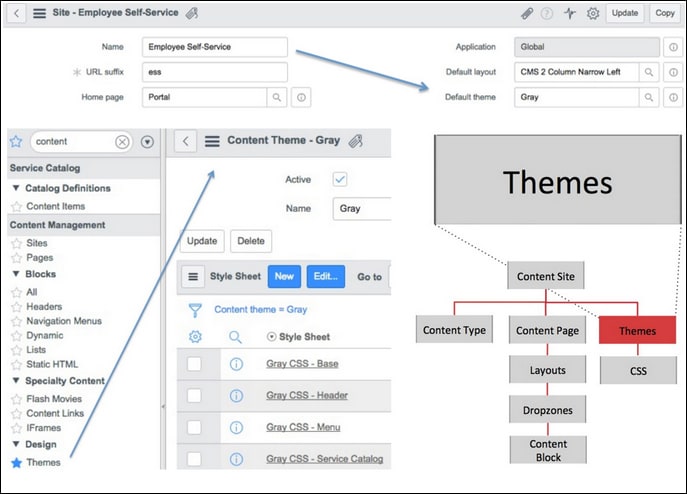Open list personalize gear icon
Image resolution: width=687 pixels, height=494 pixels.
[195, 337]
